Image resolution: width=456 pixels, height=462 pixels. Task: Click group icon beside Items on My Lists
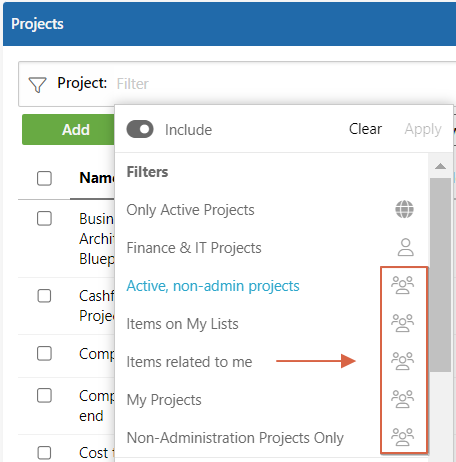403,323
